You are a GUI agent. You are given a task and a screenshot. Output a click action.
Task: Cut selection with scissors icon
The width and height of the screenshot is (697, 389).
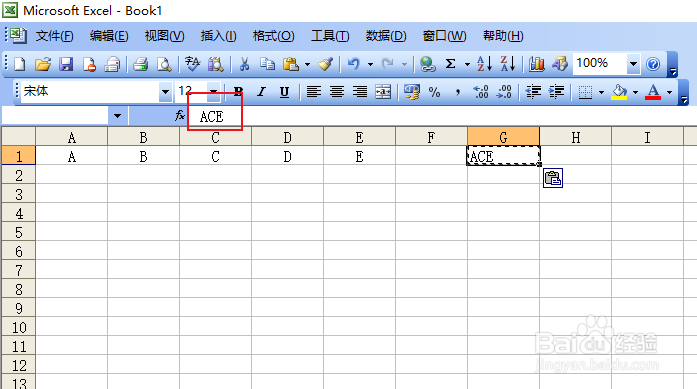244,64
